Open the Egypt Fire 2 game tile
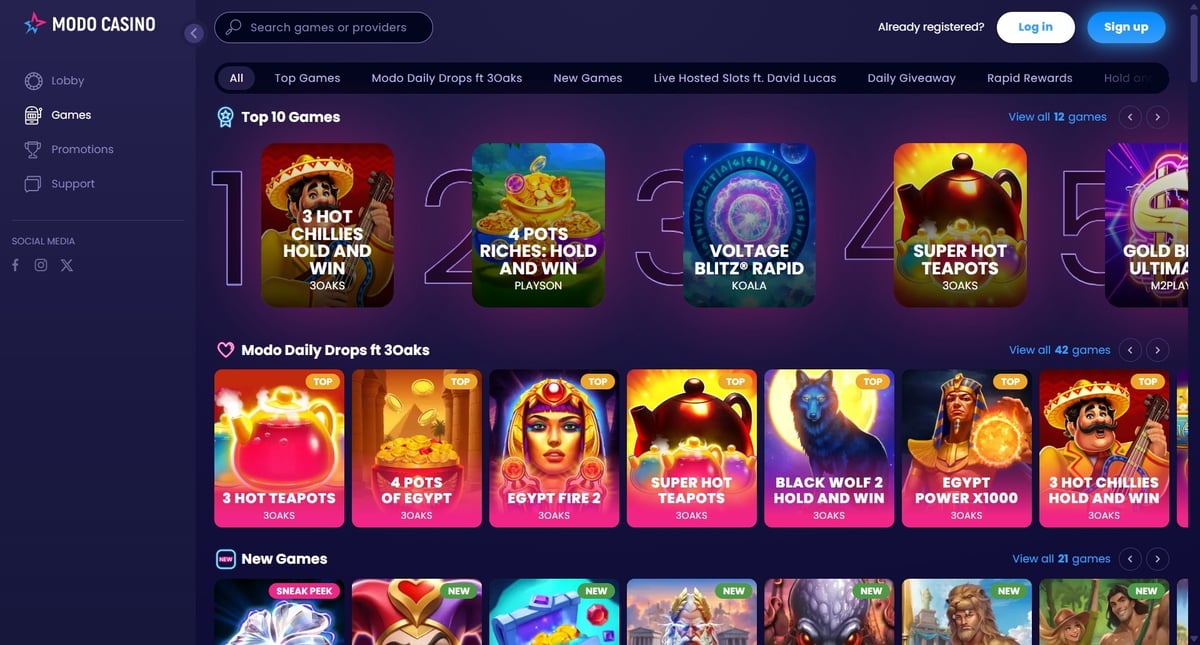Viewport: 1200px width, 645px height. pyautogui.click(x=554, y=449)
